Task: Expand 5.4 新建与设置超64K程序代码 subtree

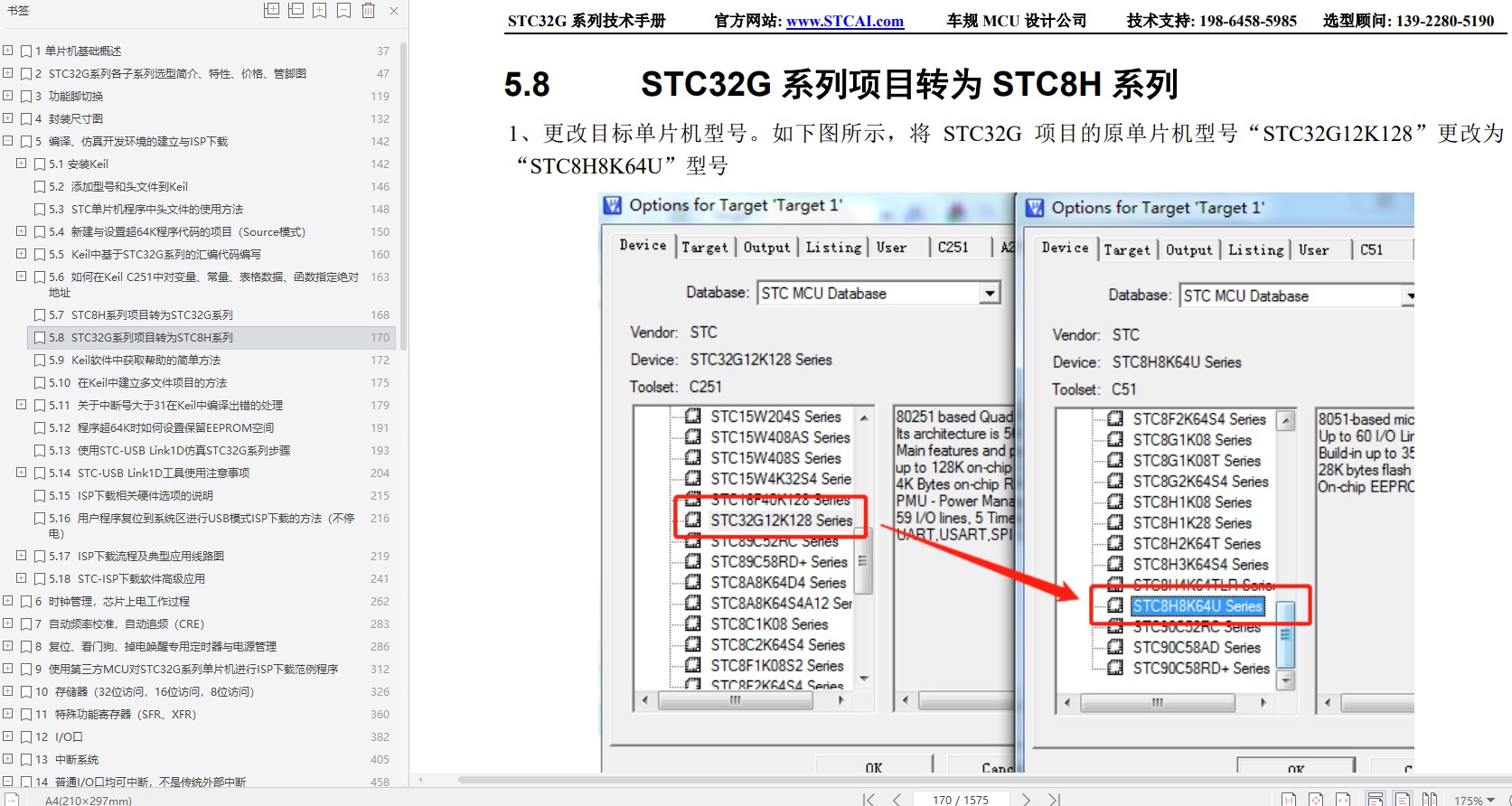Action: coord(22,231)
